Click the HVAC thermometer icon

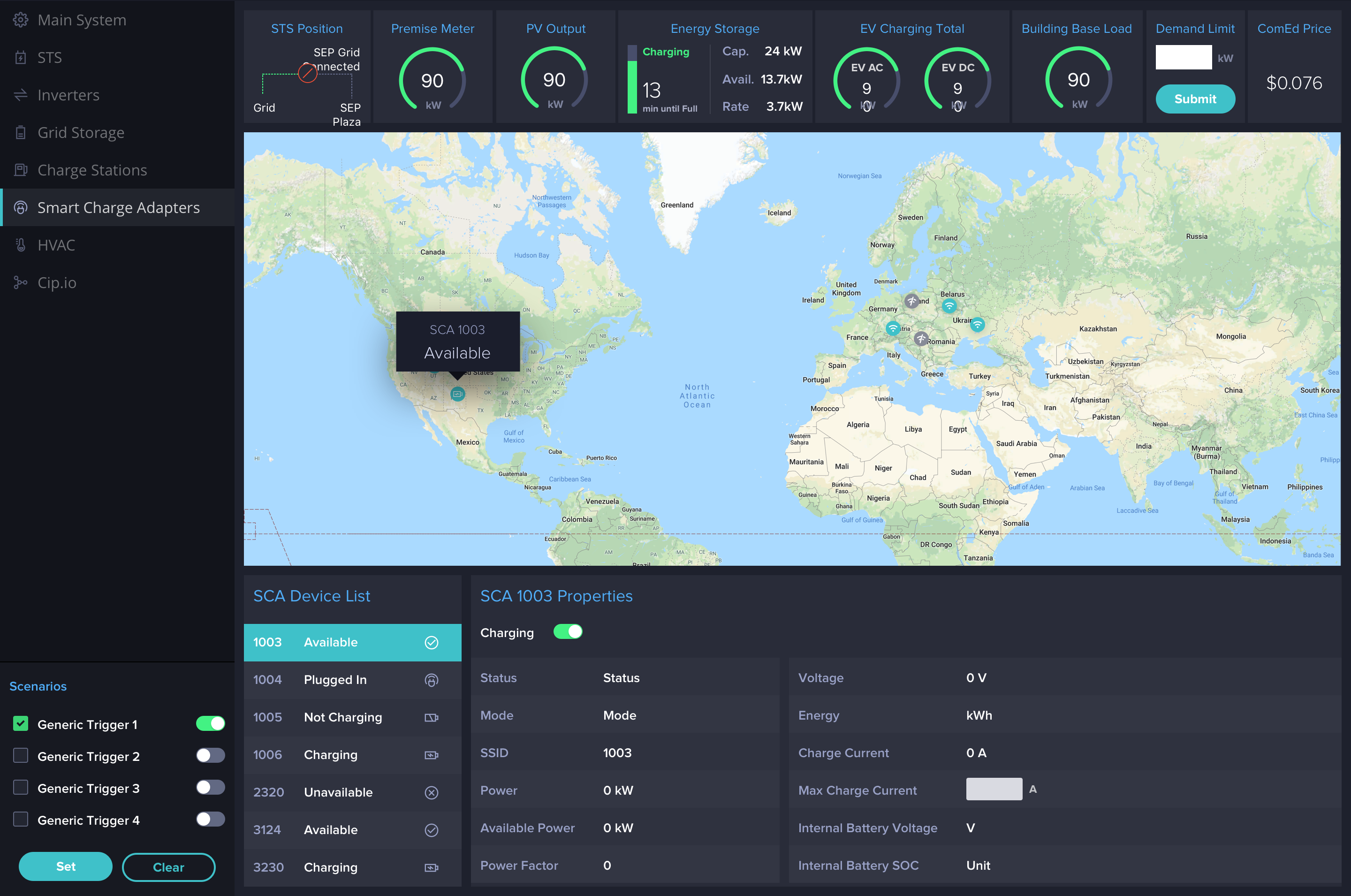pos(21,245)
